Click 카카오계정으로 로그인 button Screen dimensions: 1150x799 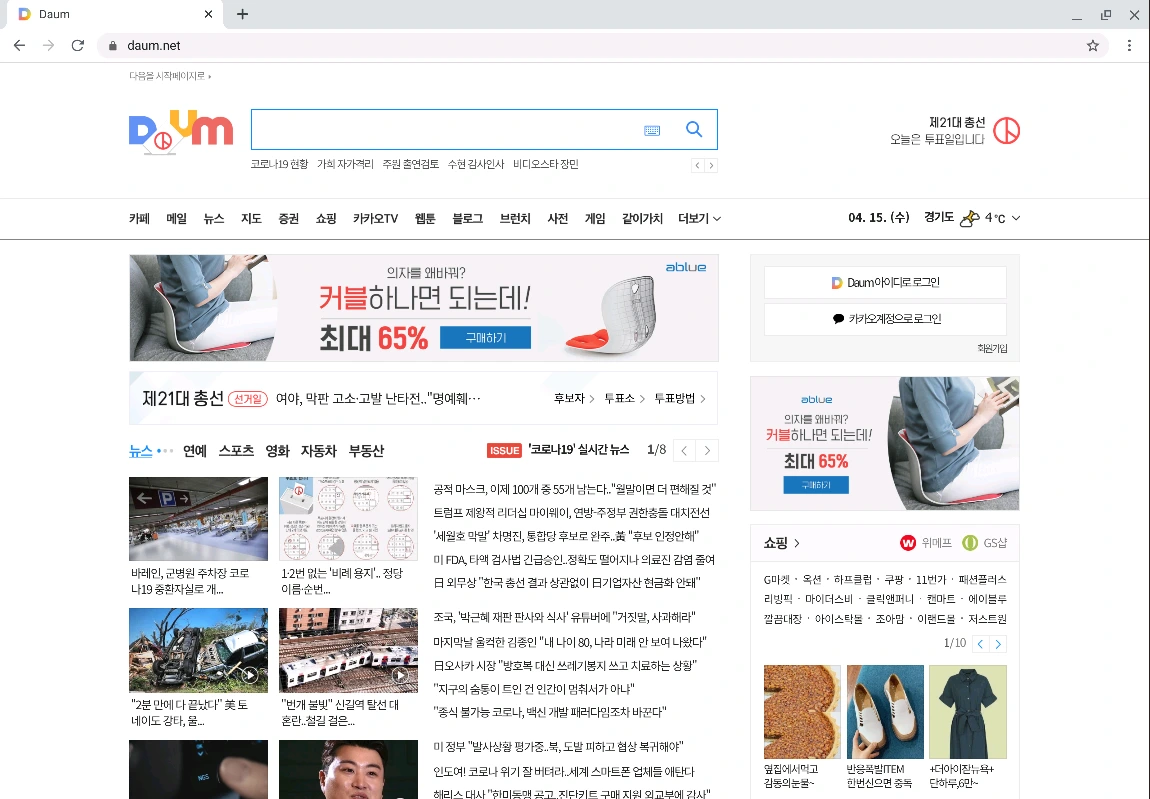point(885,319)
